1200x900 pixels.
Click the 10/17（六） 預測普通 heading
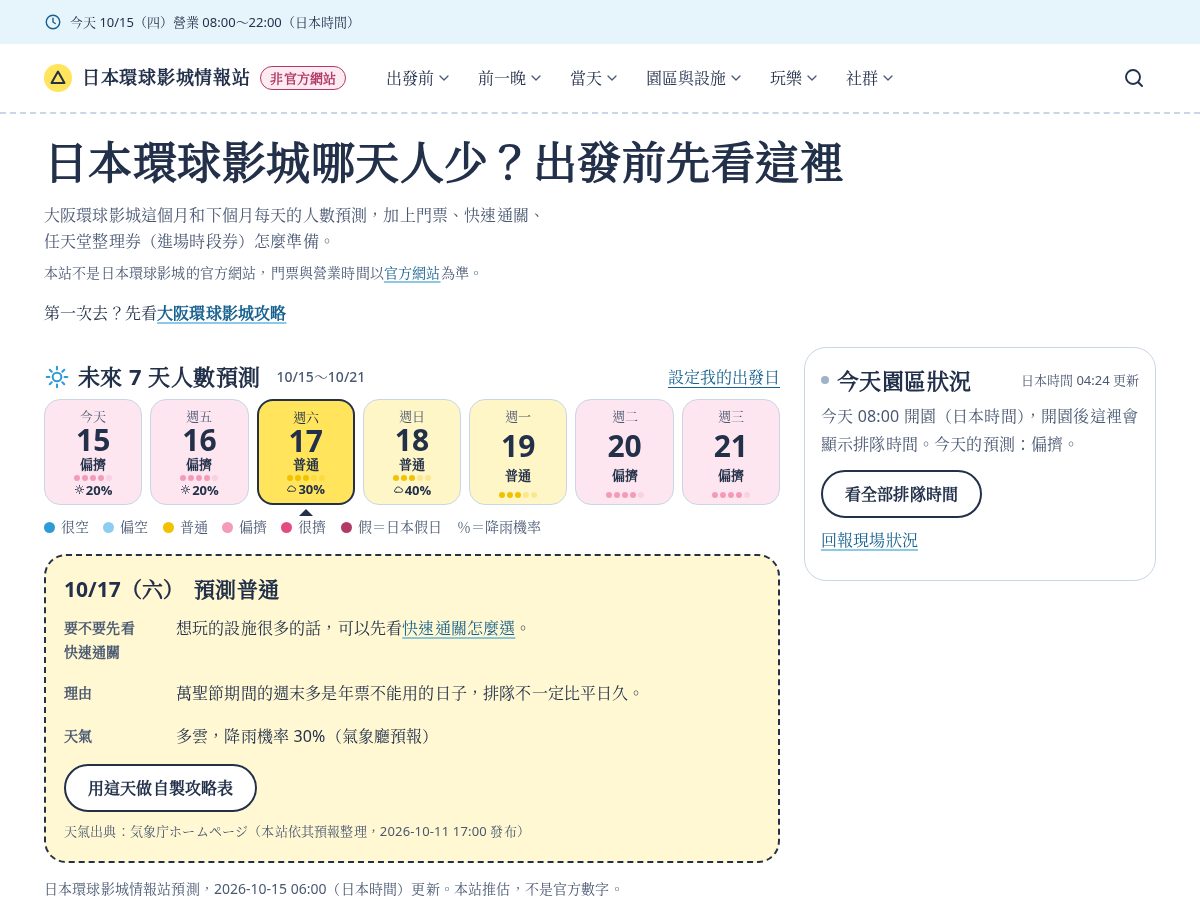171,590
